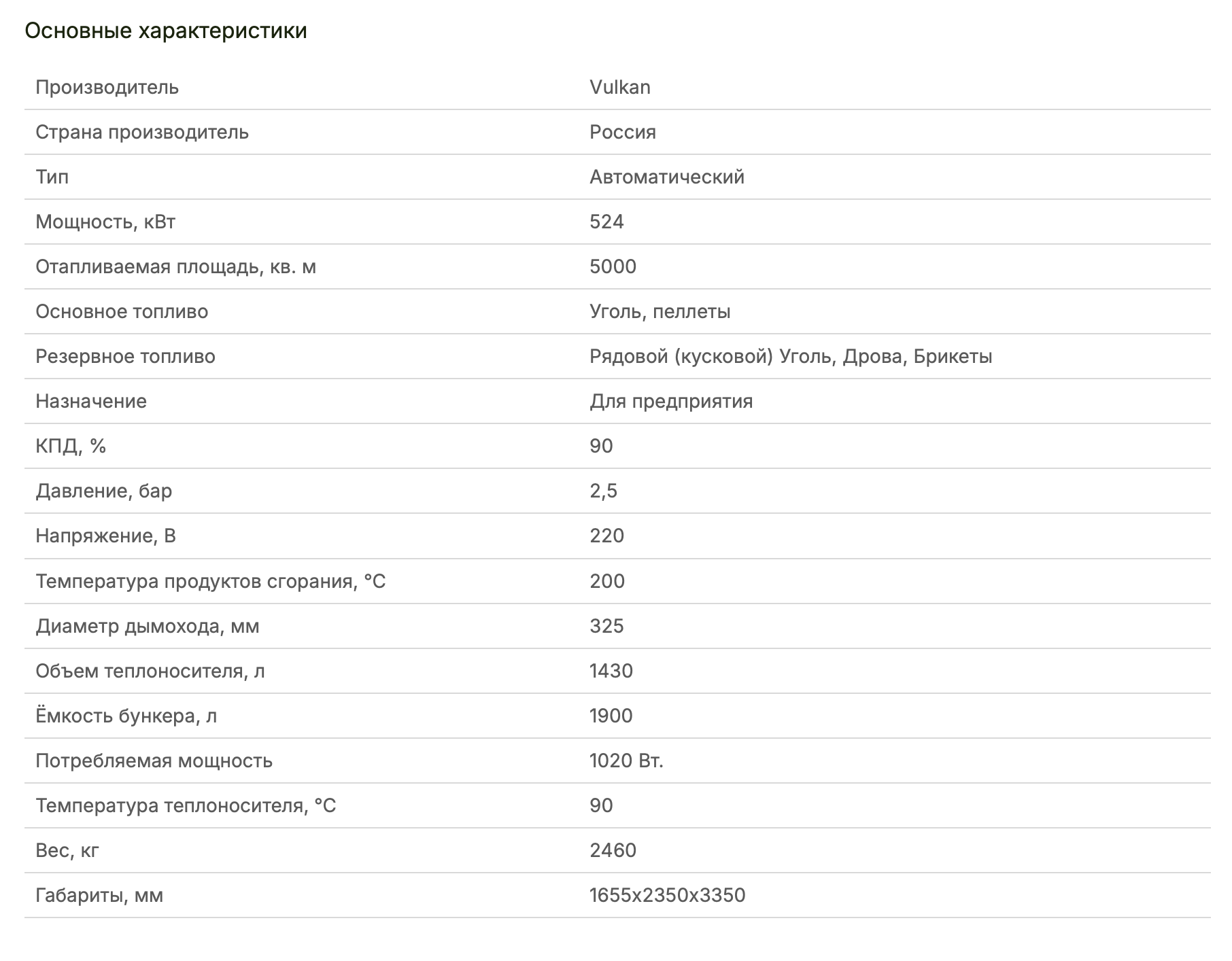
Task: Click the heated area value "5000"
Action: pos(613,266)
